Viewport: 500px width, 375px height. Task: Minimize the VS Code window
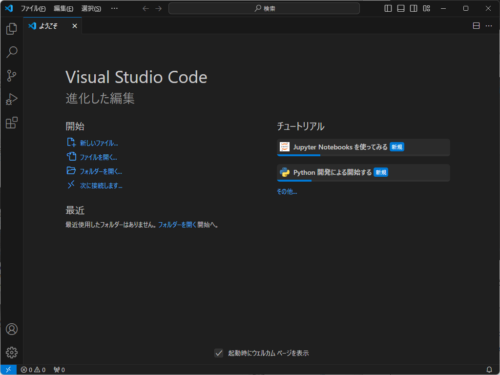[443, 8]
